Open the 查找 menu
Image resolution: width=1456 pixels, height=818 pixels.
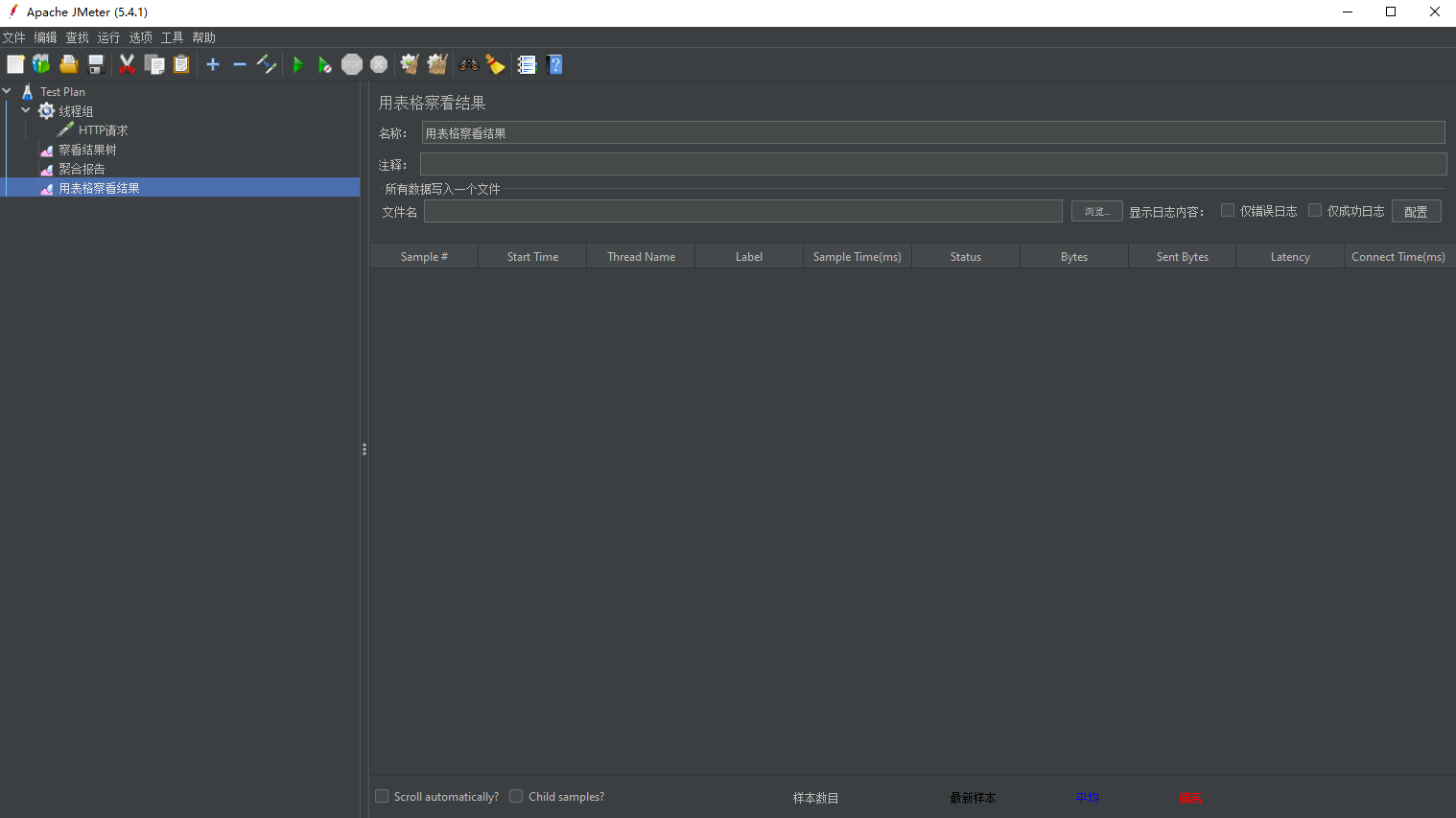tap(78, 37)
